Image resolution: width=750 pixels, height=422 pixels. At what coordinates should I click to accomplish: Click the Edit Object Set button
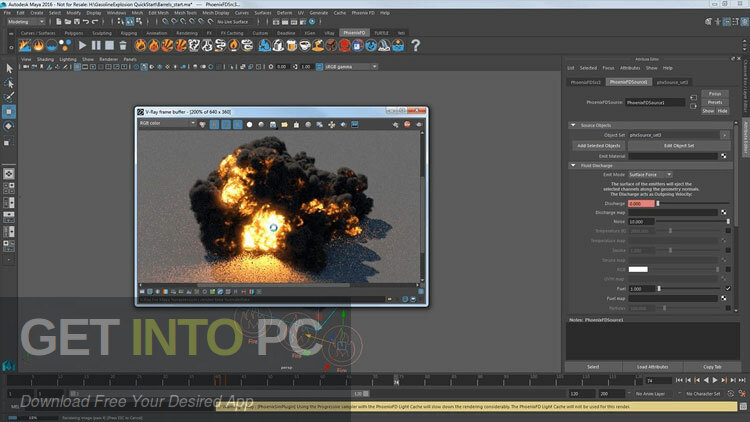click(x=679, y=145)
